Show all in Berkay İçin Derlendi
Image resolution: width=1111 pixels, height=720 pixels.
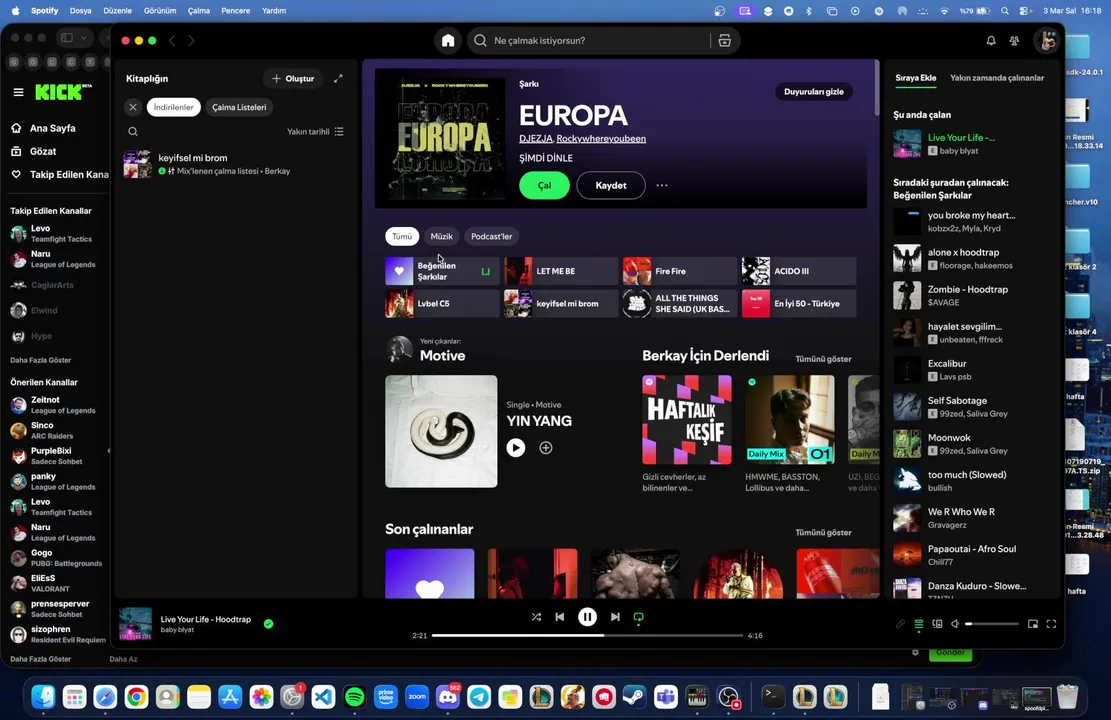[823, 359]
